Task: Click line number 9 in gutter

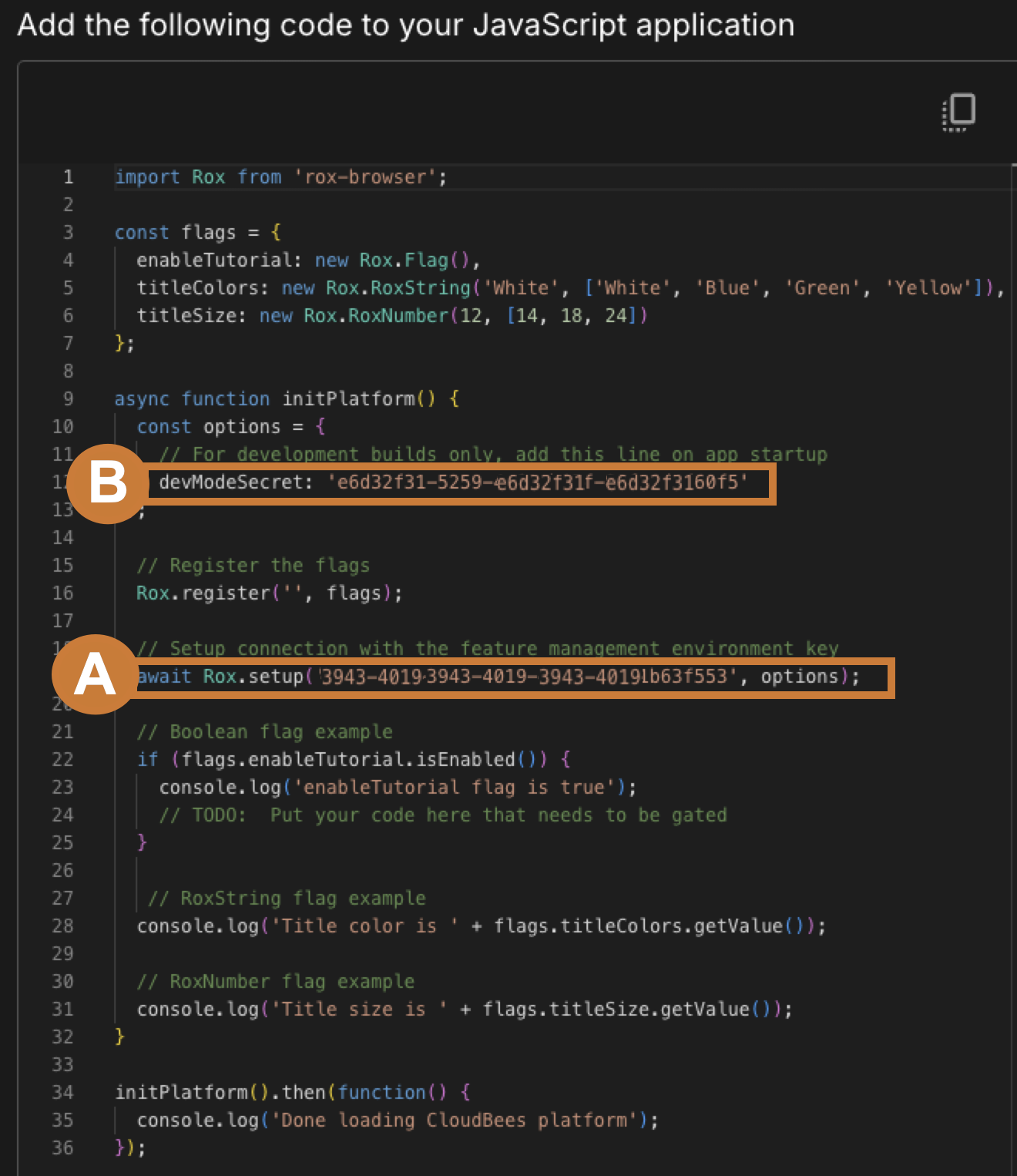Action: [x=69, y=399]
